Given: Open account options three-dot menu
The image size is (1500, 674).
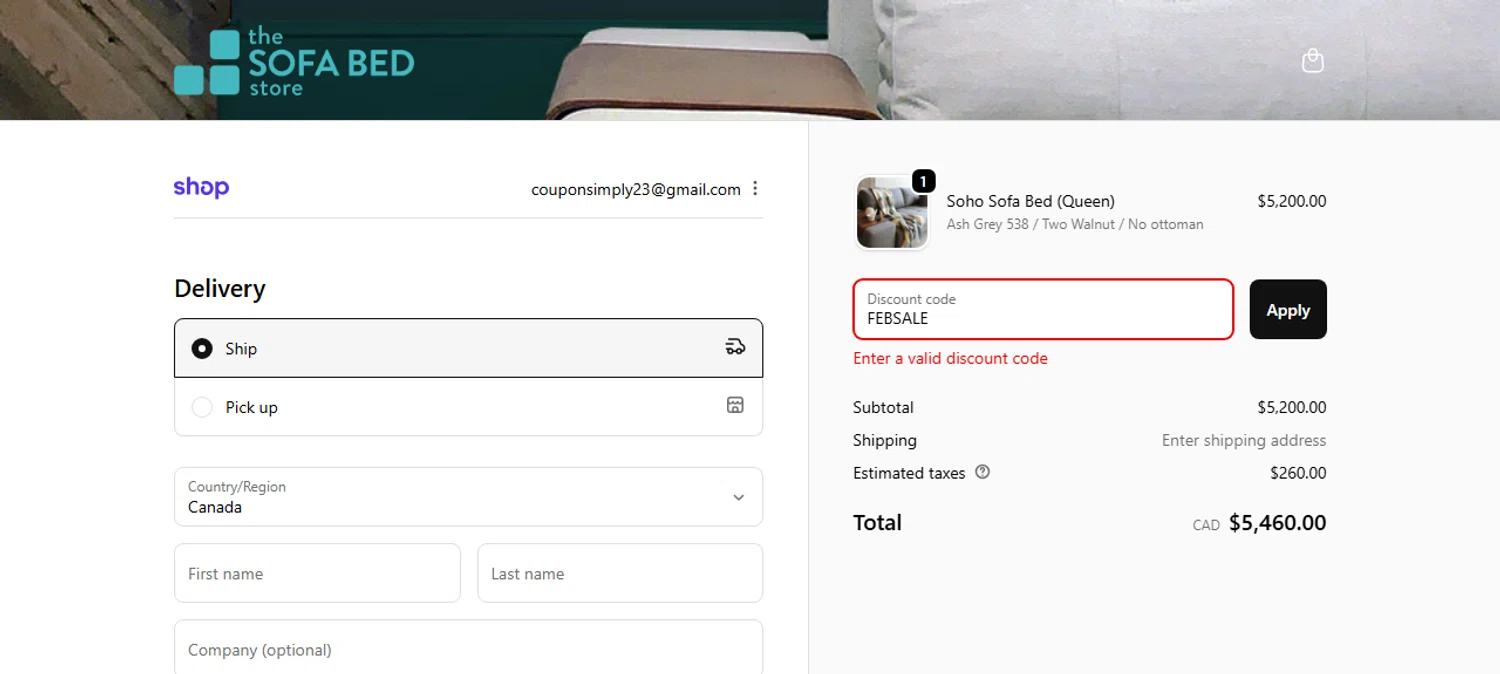Looking at the screenshot, I should tap(755, 188).
